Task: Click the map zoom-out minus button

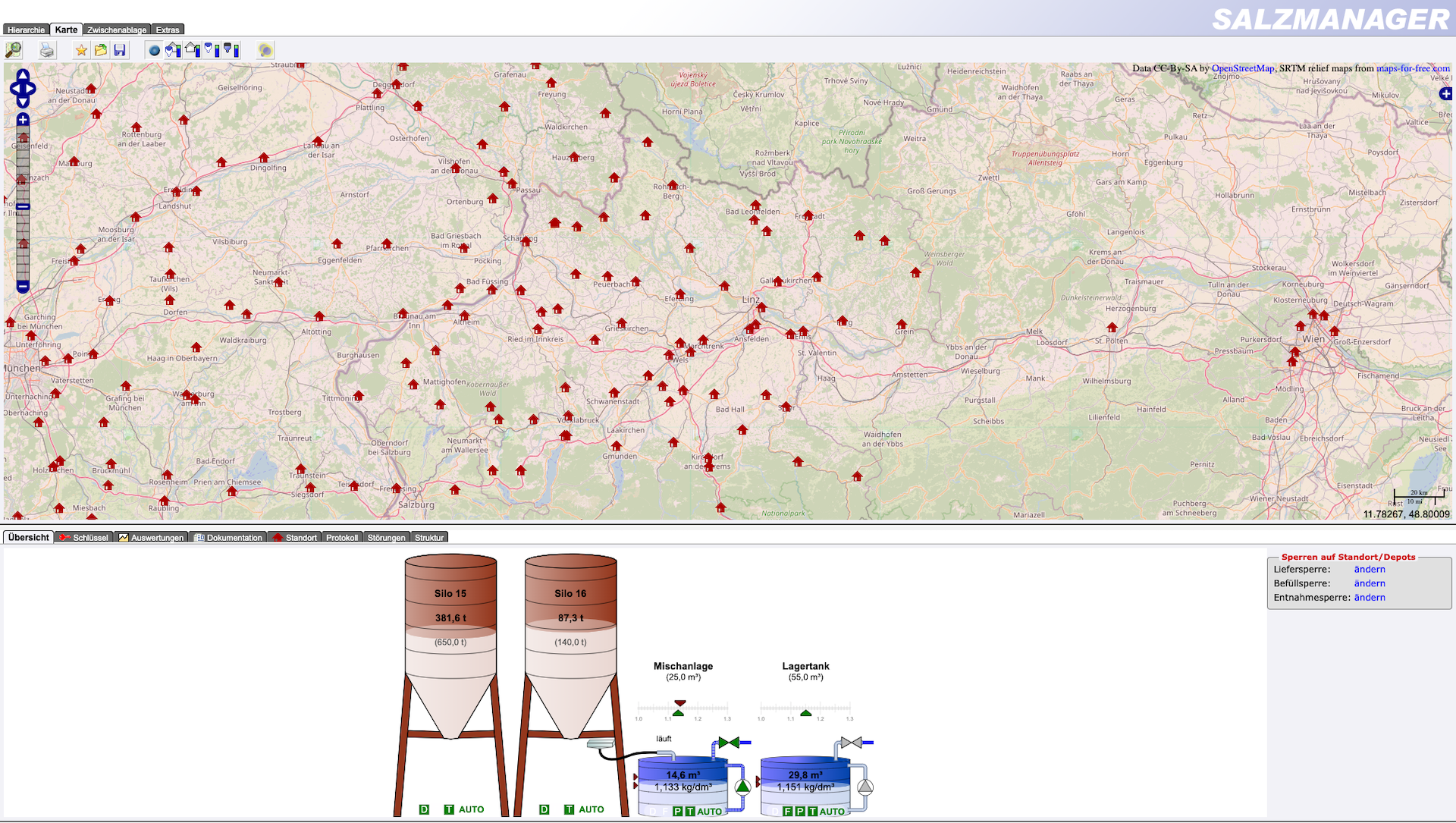Action: 23,287
